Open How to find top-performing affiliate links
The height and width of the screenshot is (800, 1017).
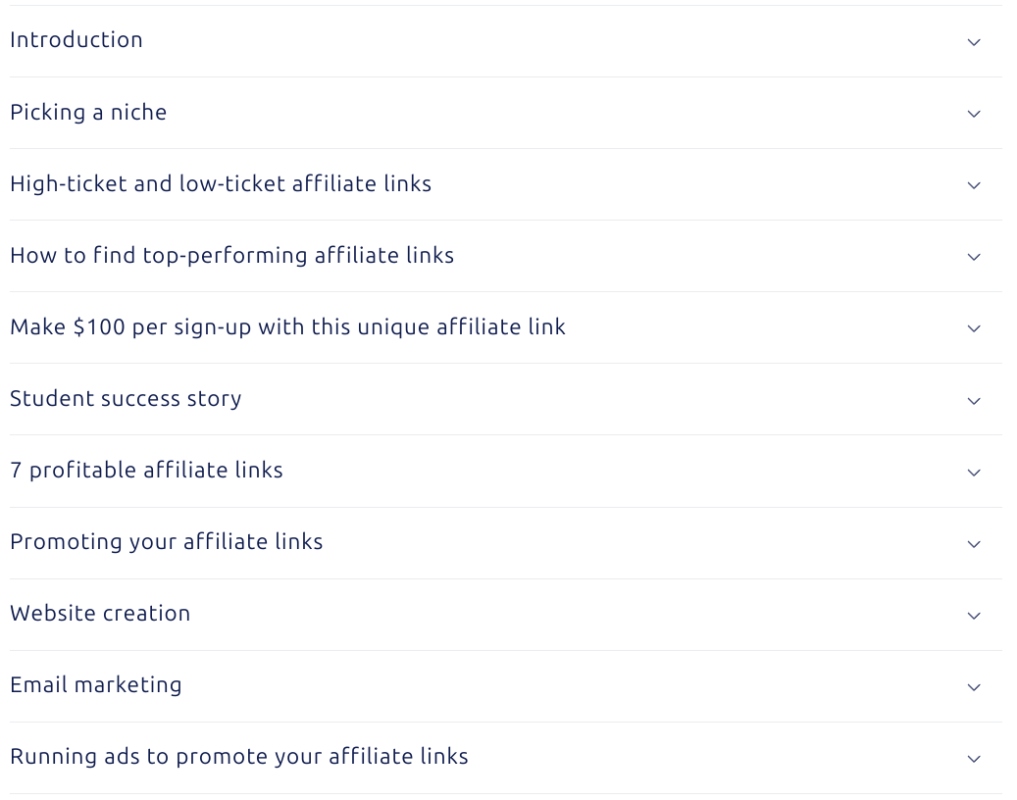pyautogui.click(x=232, y=256)
